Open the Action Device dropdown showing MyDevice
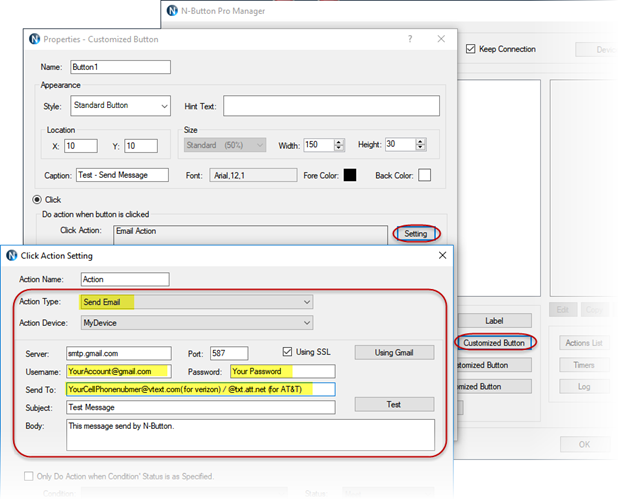 point(197,323)
